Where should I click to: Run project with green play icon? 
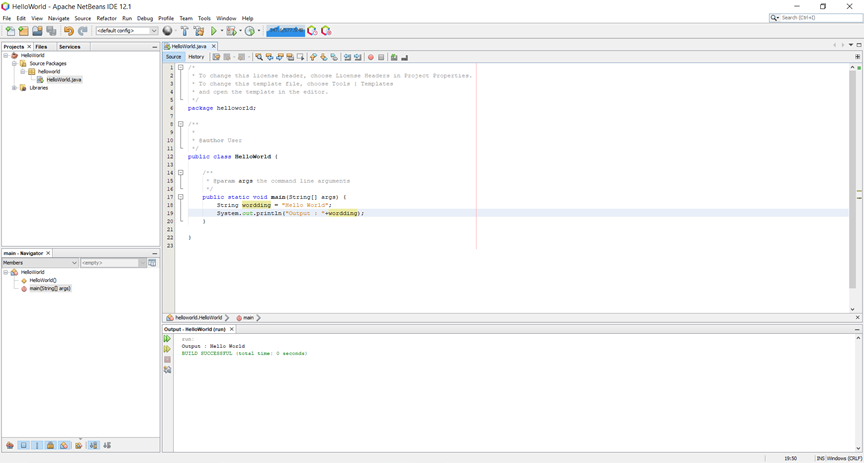tap(214, 31)
